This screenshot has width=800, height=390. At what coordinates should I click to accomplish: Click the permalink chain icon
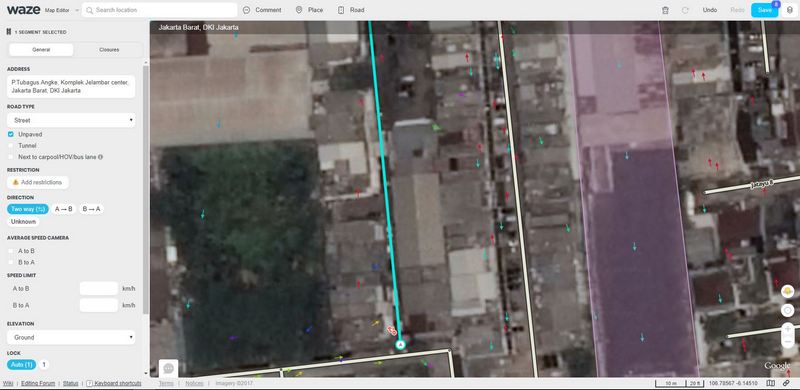(786, 383)
